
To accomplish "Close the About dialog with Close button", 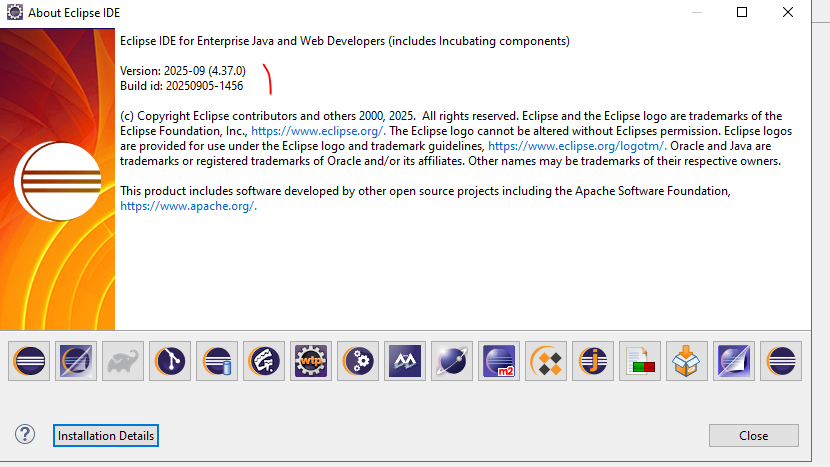I will pos(754,435).
